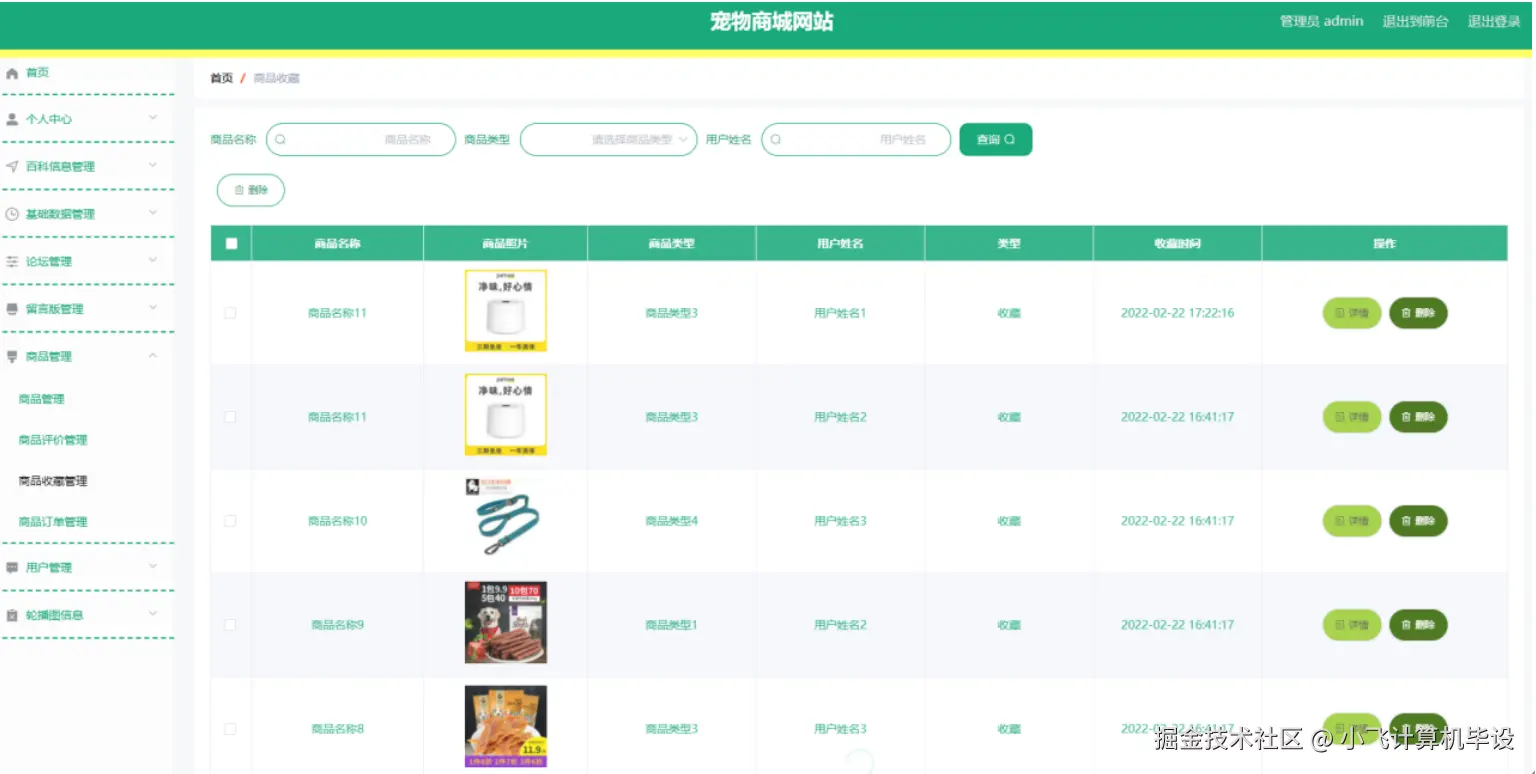The image size is (1536, 774).
Task: Click the 商品名称9 name cell
Action: coord(337,625)
